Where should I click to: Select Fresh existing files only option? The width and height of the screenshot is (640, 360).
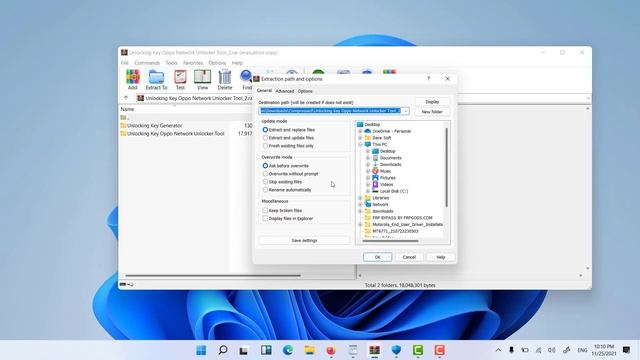coord(288,146)
